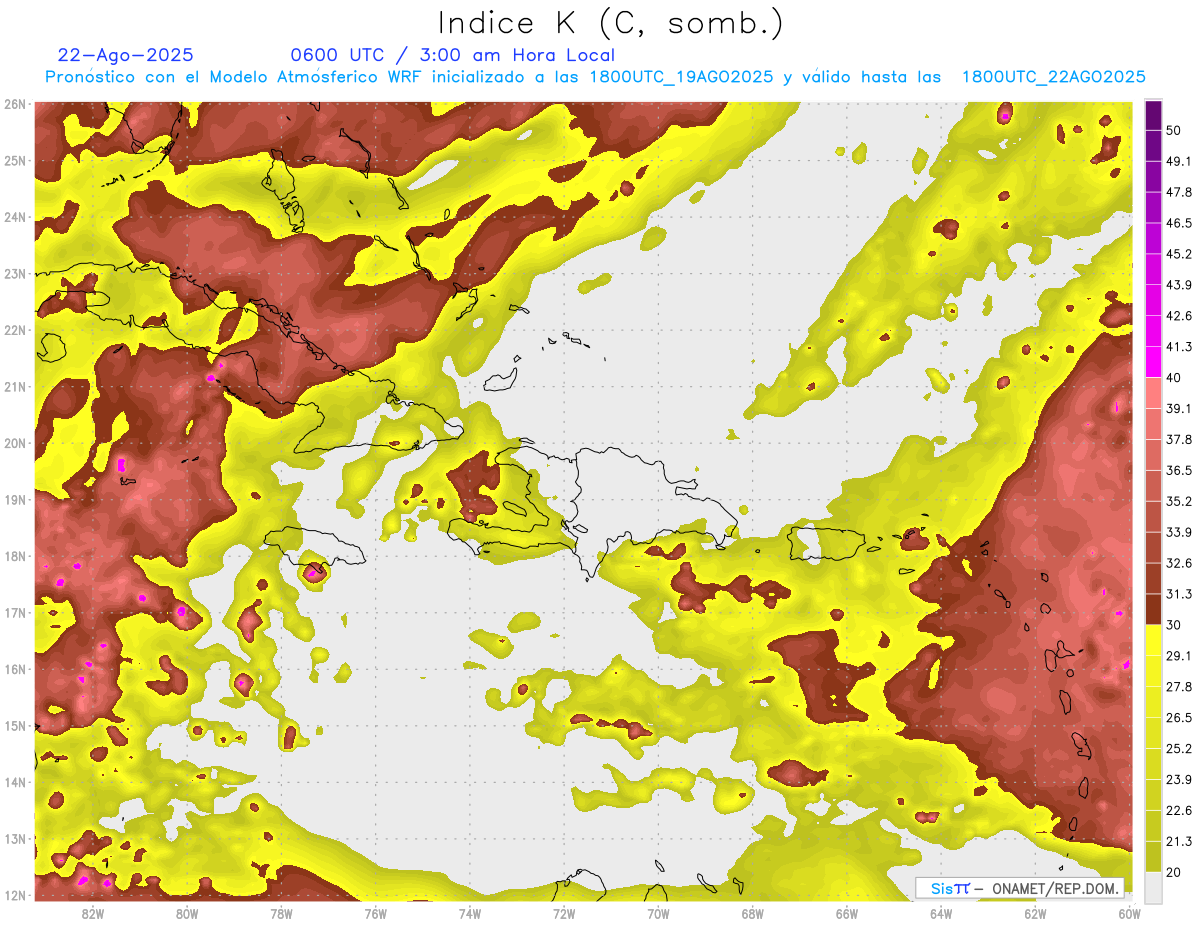This screenshot has width=1200, height=927.
Task: Click the "24N" latitude axis label
Action: tap(14, 217)
